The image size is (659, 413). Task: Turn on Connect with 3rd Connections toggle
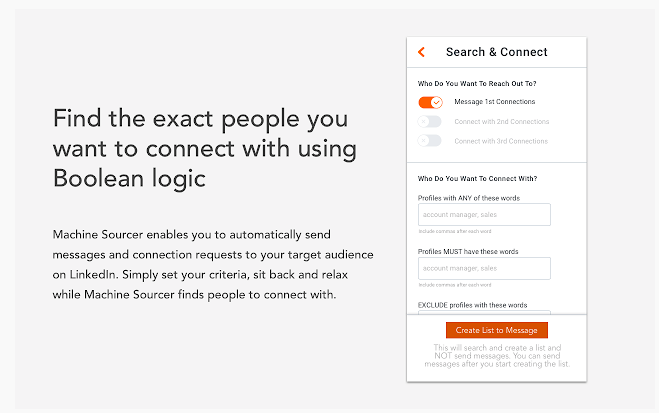click(430, 141)
